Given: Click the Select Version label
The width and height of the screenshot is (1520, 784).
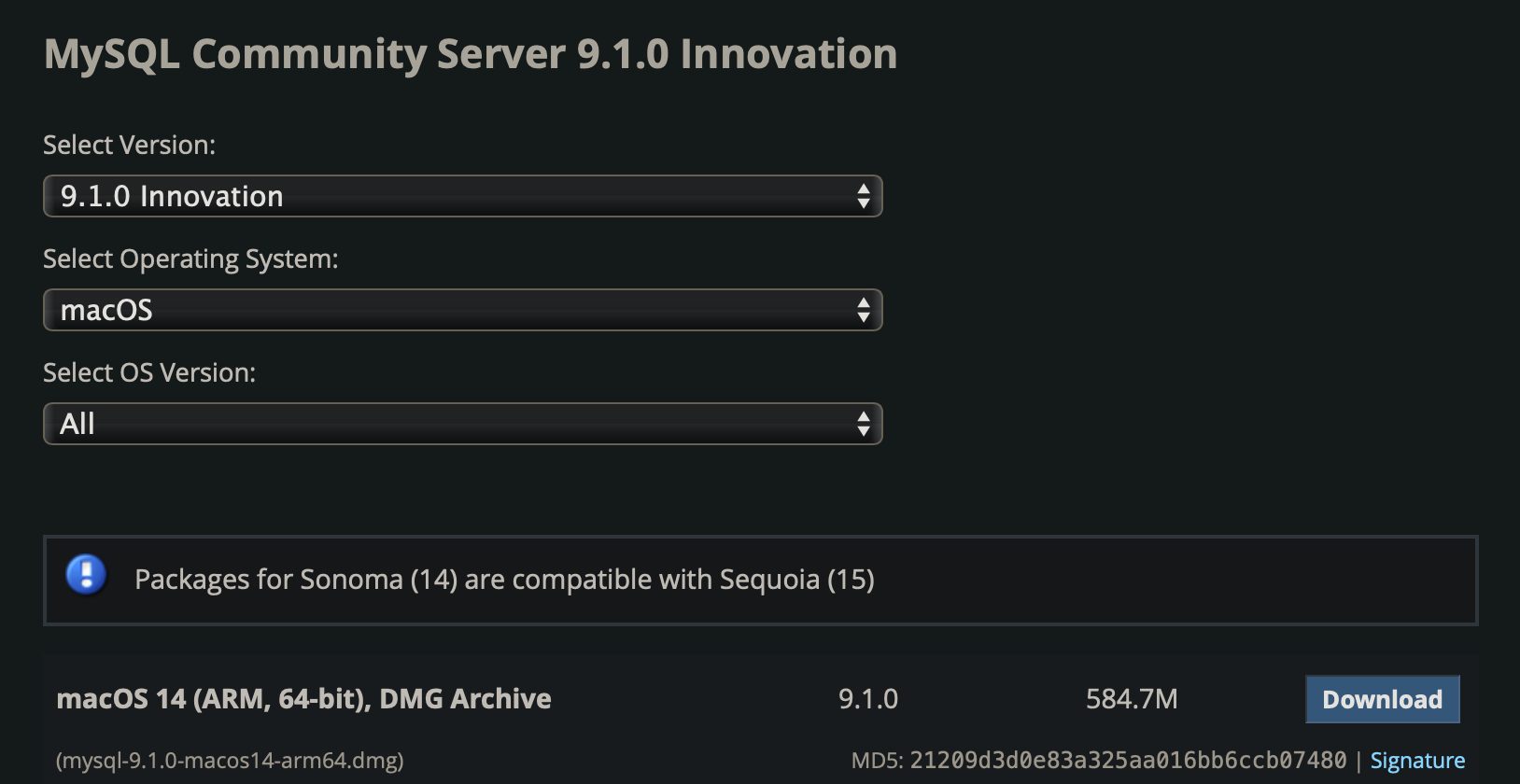Looking at the screenshot, I should [129, 146].
